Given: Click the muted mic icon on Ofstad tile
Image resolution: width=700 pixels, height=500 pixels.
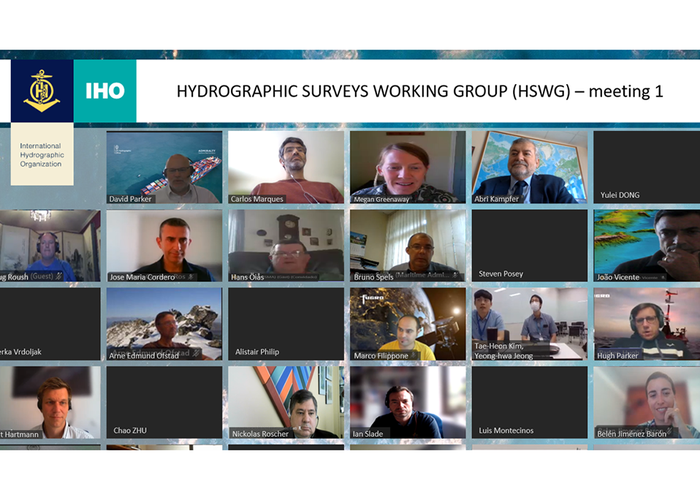Looking at the screenshot, I should coord(196,353).
